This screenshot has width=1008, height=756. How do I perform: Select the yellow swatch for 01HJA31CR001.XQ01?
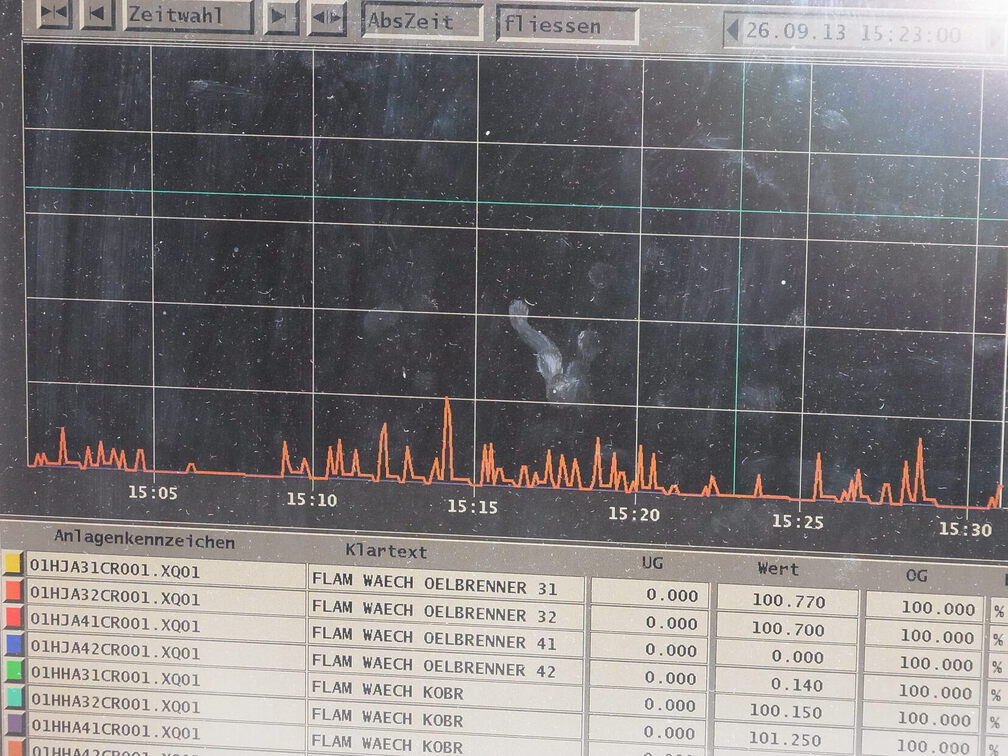coord(13,565)
